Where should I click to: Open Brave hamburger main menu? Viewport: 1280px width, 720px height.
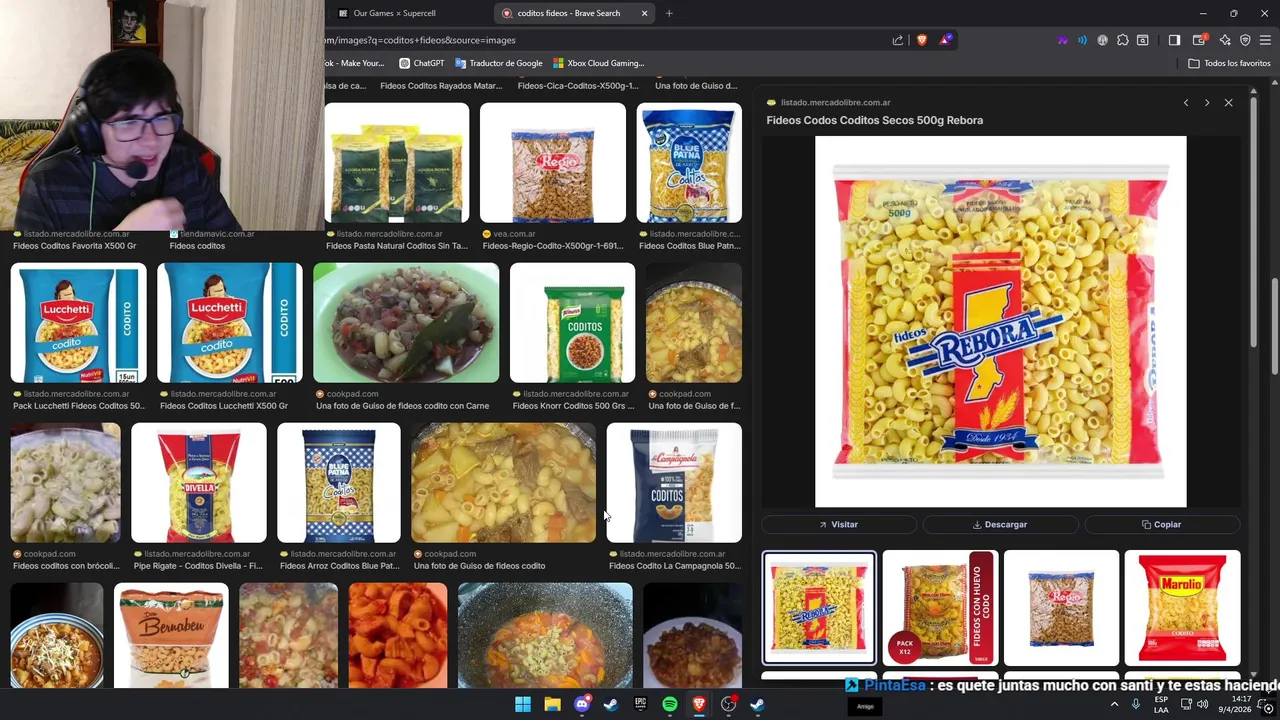1265,40
